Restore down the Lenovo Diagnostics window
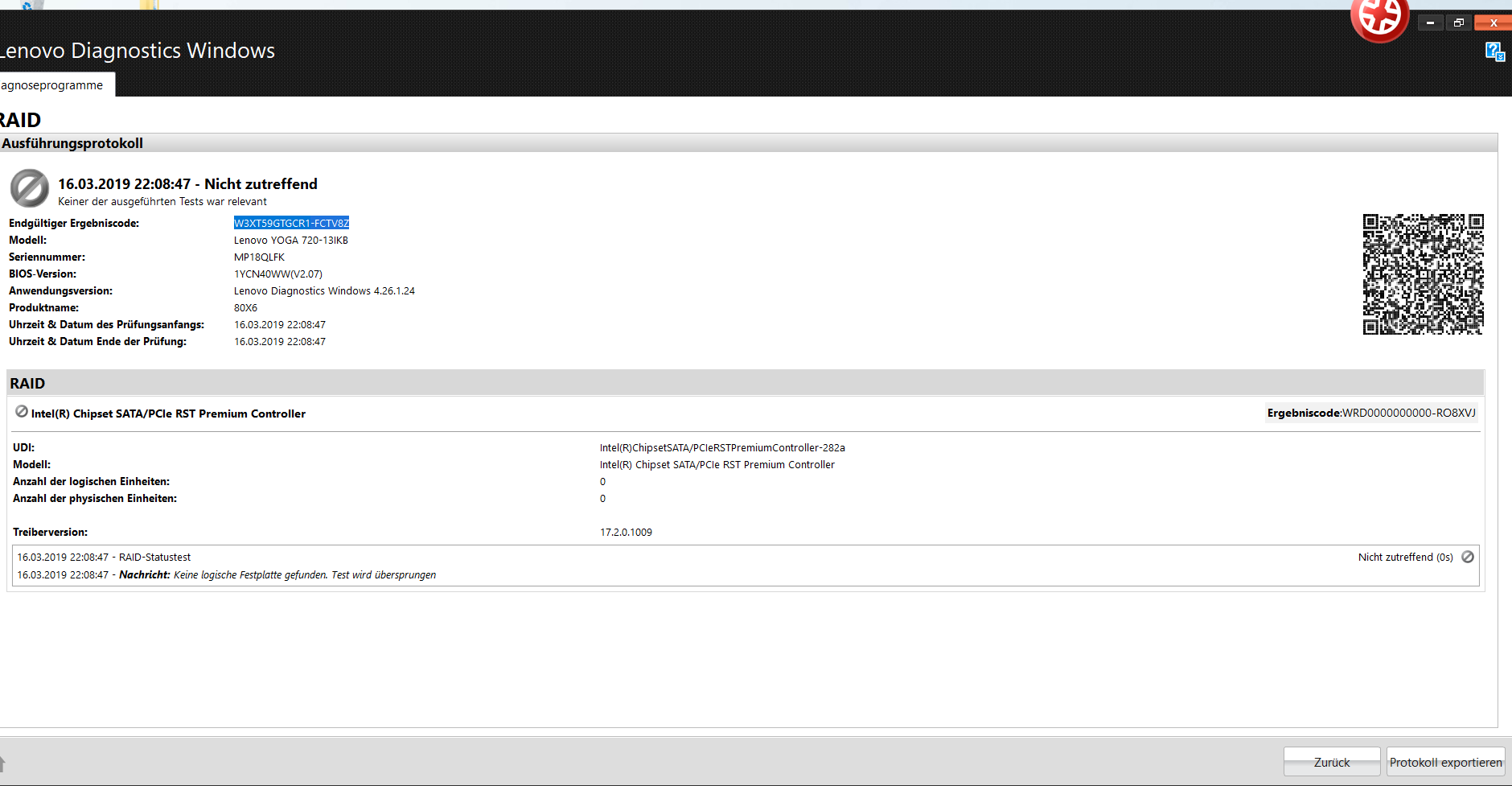 (1458, 23)
